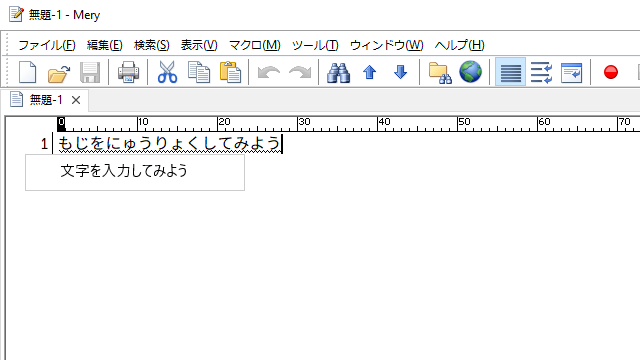The height and width of the screenshot is (360, 640).
Task: Create a new document with the blank page icon
Action: (27, 72)
